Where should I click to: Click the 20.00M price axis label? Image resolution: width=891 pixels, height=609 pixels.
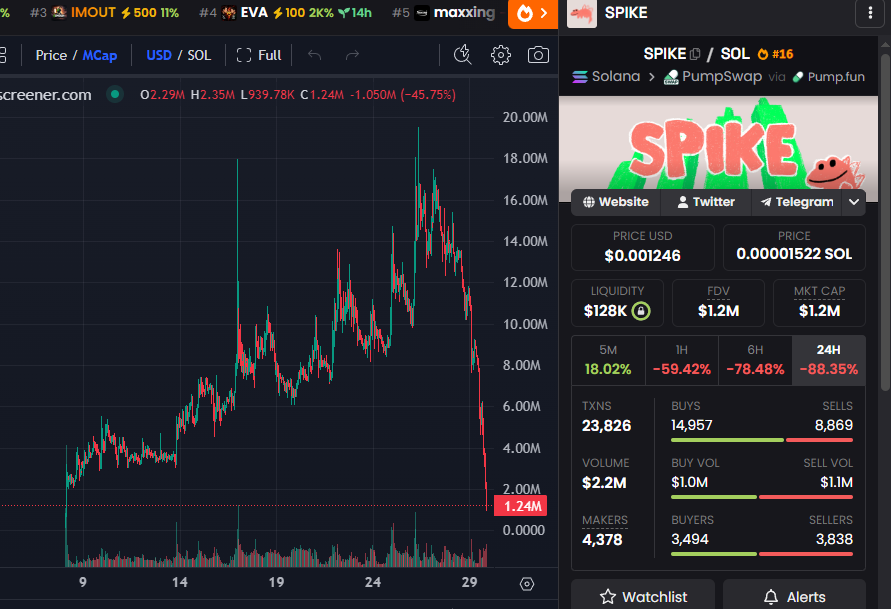[525, 117]
